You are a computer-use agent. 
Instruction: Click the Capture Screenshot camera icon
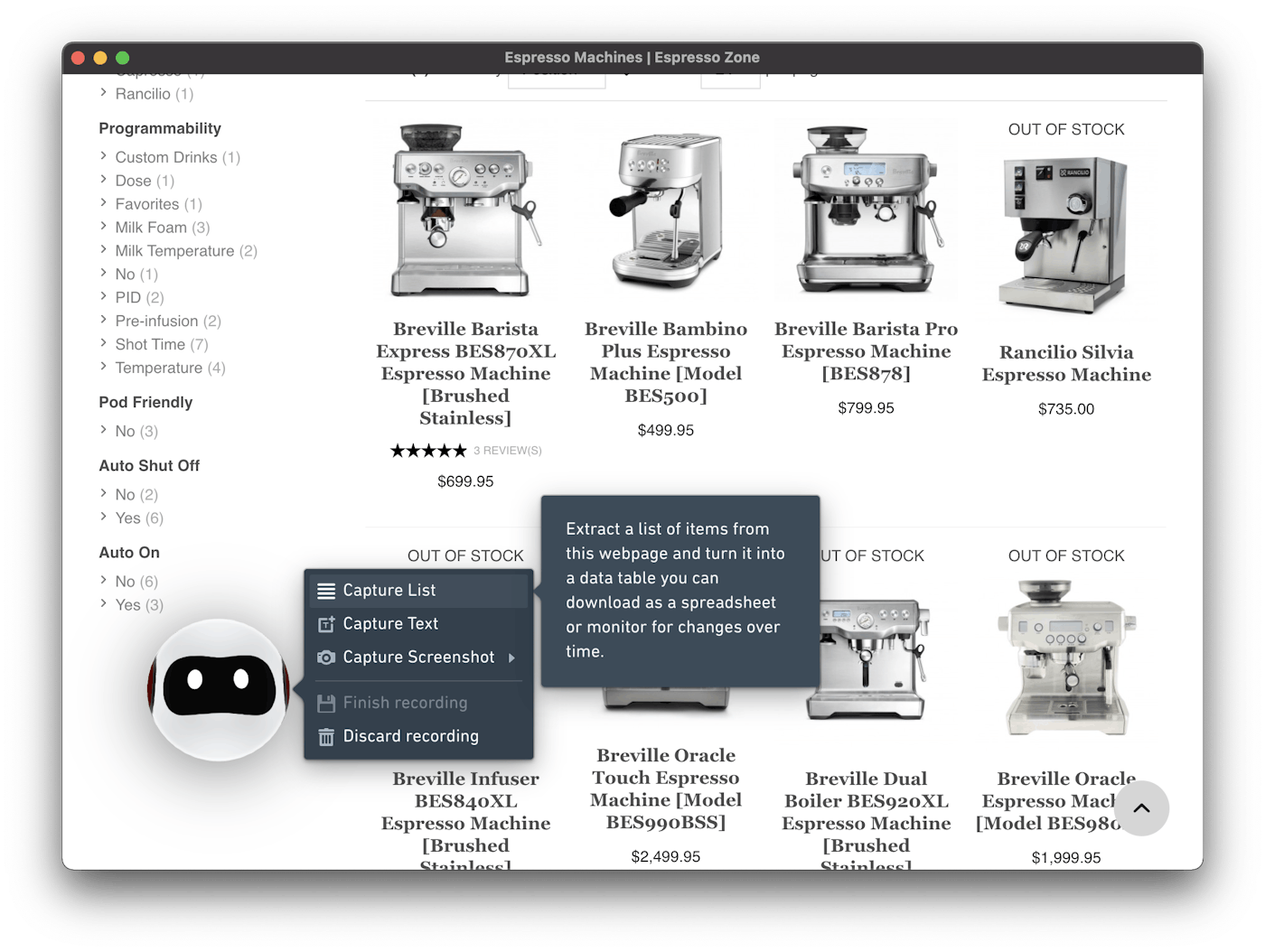pos(326,658)
